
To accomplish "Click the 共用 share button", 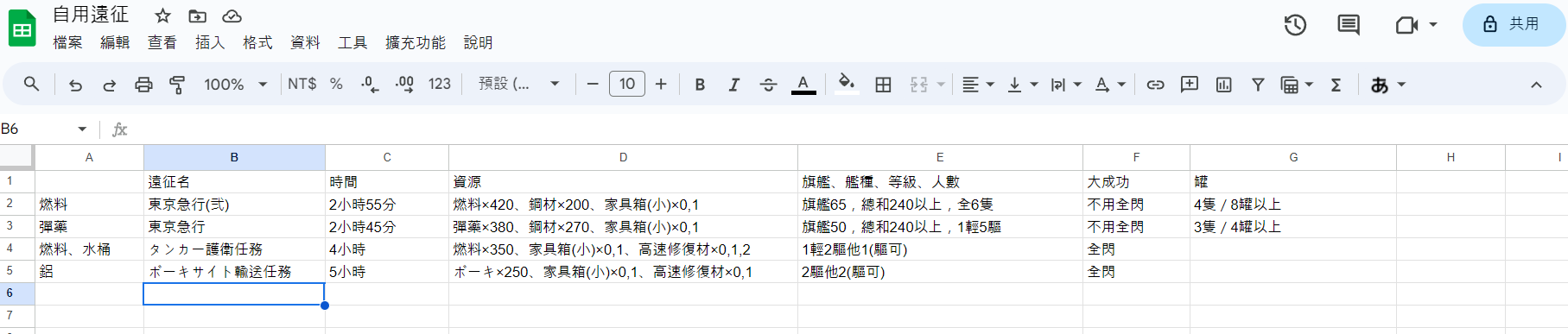I will point(1514,24).
